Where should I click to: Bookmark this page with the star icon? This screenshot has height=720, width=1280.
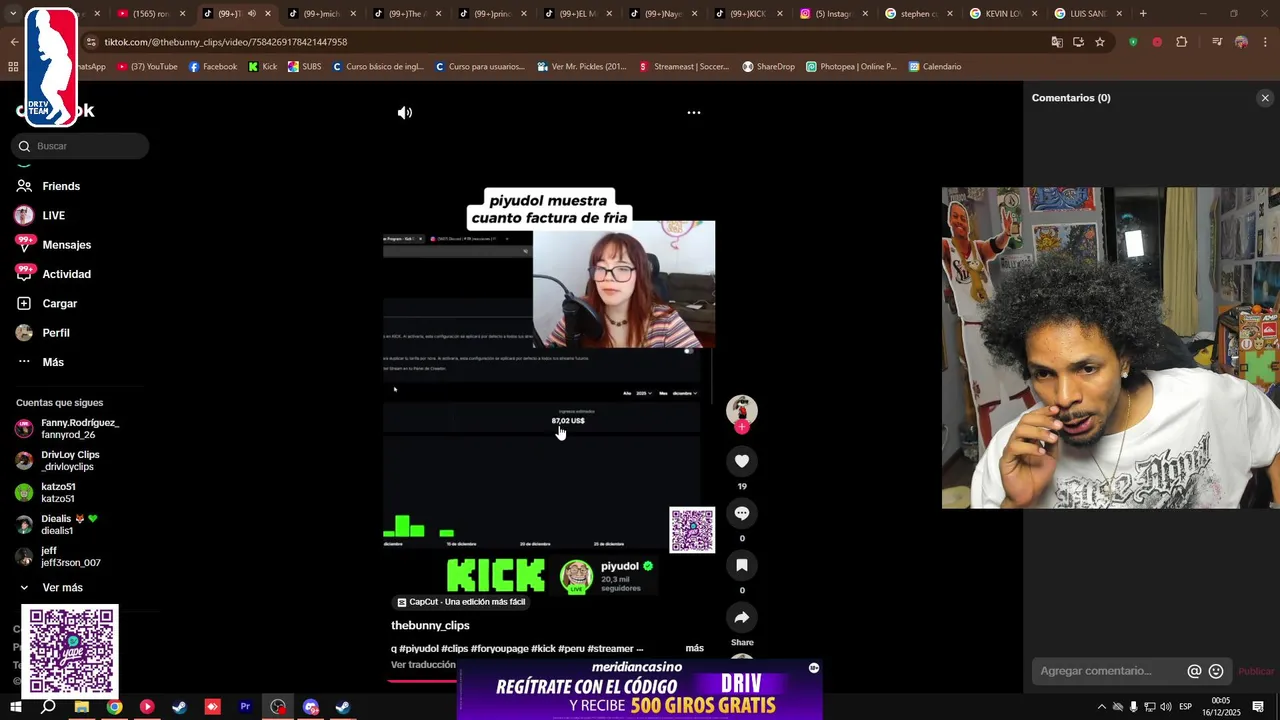pos(1100,42)
